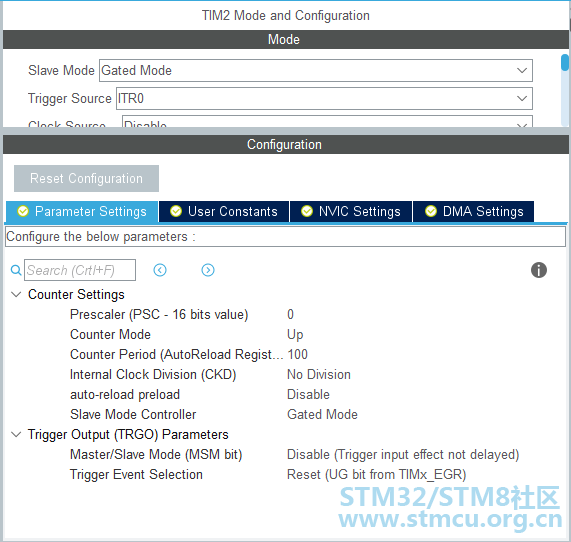Image resolution: width=571 pixels, height=542 pixels.
Task: Select the Counter Period value 100
Action: (x=298, y=354)
